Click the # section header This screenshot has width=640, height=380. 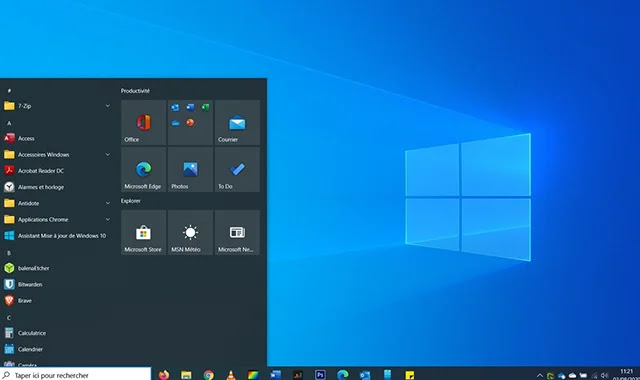tap(9, 91)
